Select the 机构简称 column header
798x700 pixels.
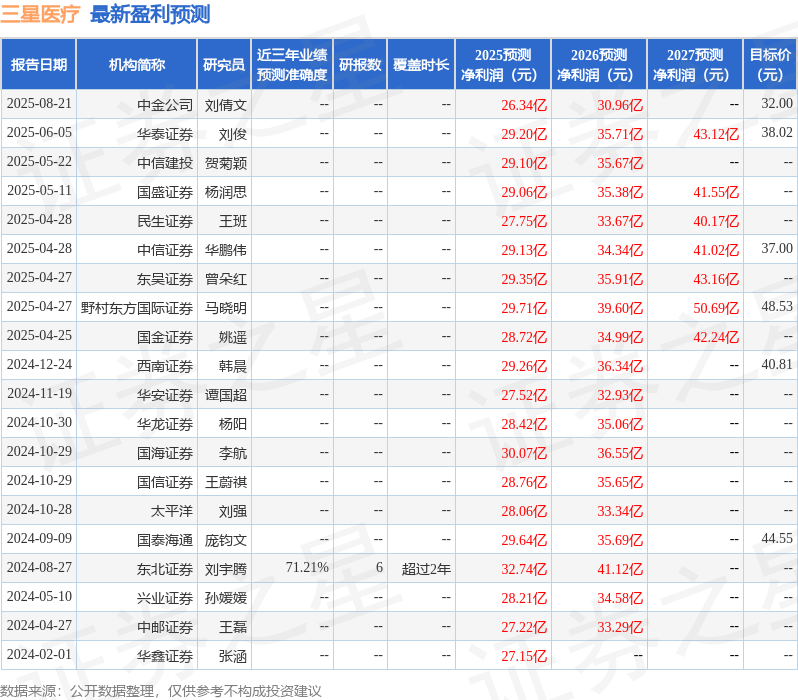[x=136, y=65]
